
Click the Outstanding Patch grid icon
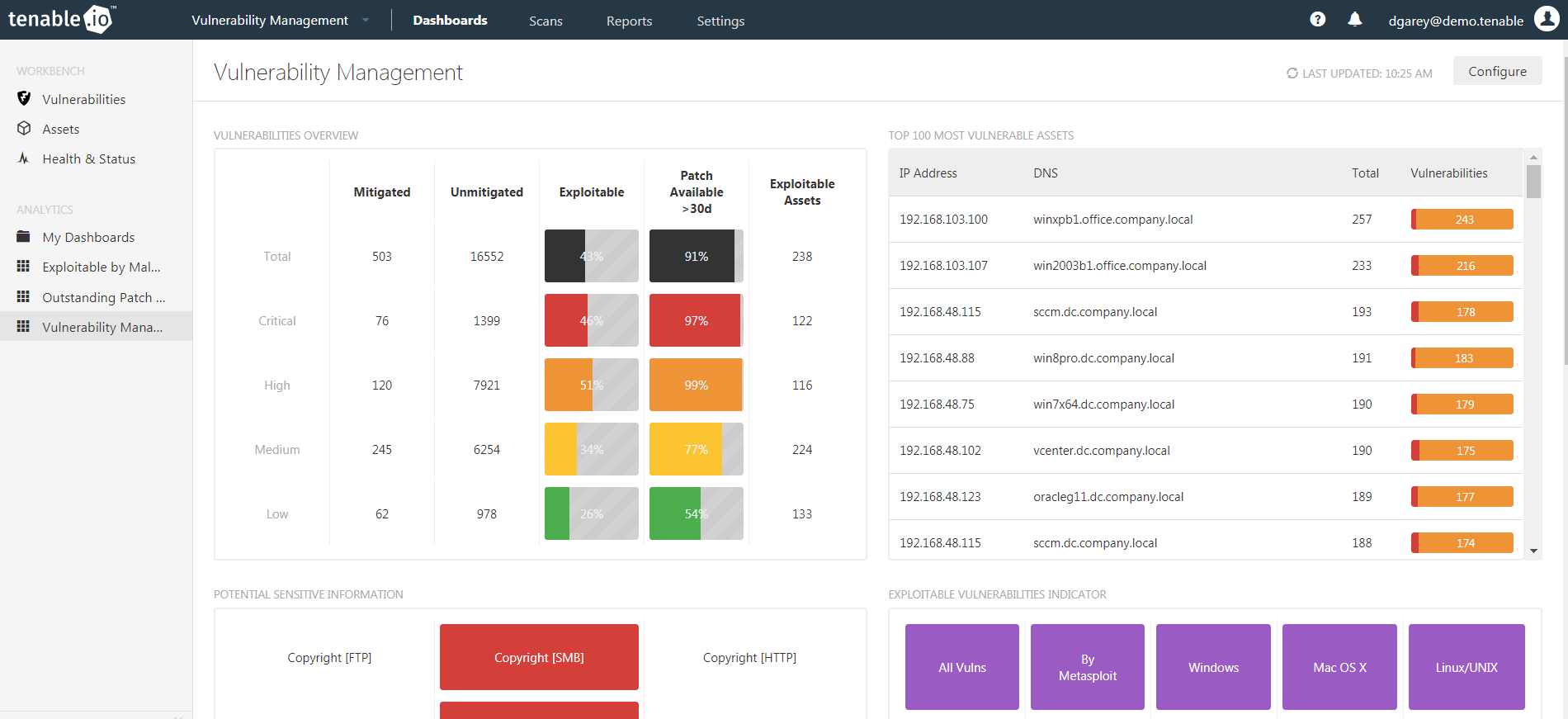click(24, 296)
